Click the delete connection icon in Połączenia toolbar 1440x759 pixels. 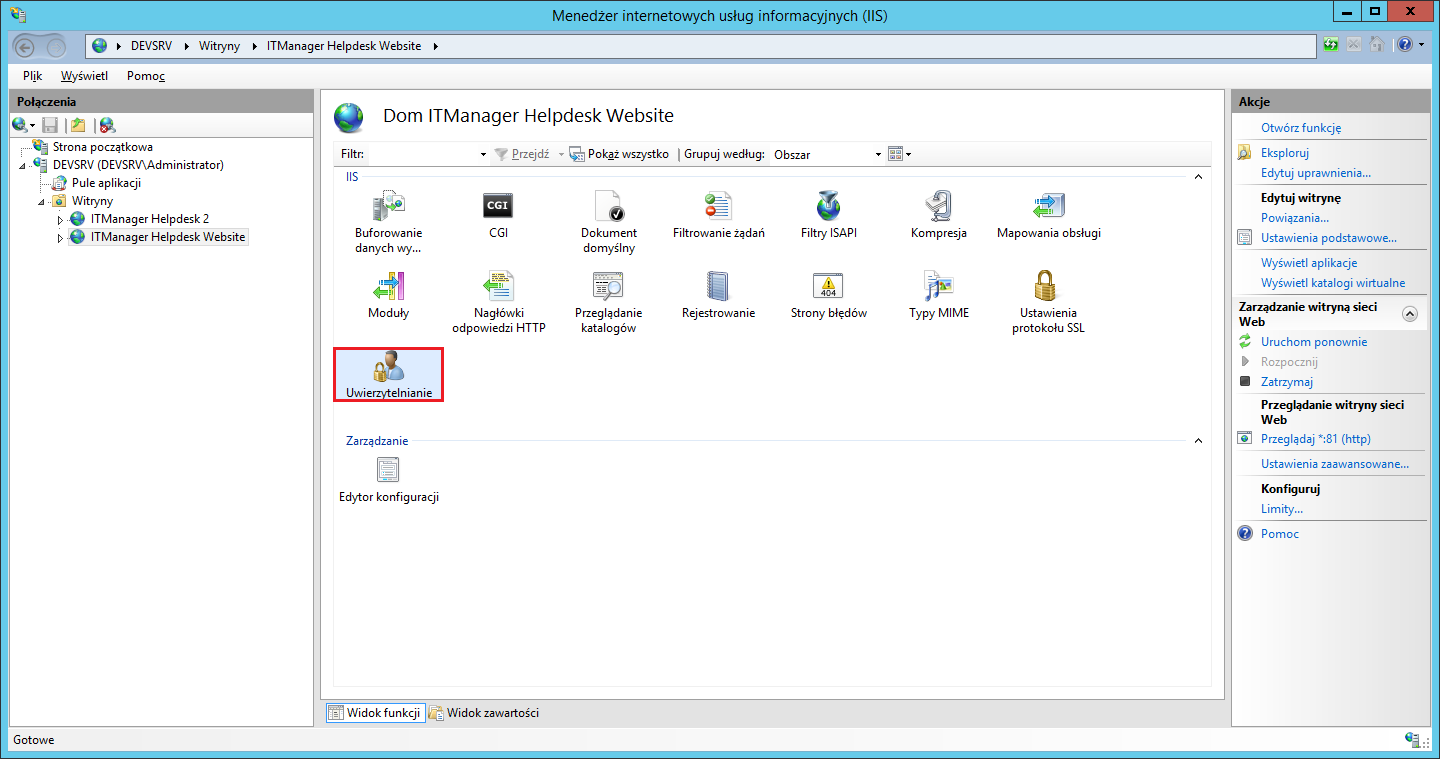coord(107,125)
